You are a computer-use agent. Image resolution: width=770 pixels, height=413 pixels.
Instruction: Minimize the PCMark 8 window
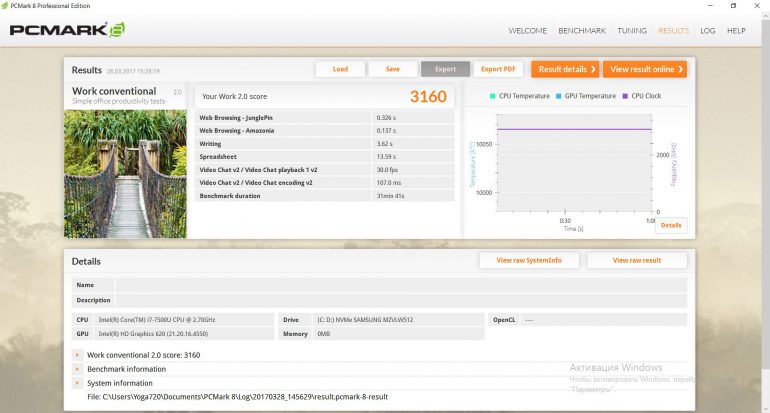click(710, 5)
